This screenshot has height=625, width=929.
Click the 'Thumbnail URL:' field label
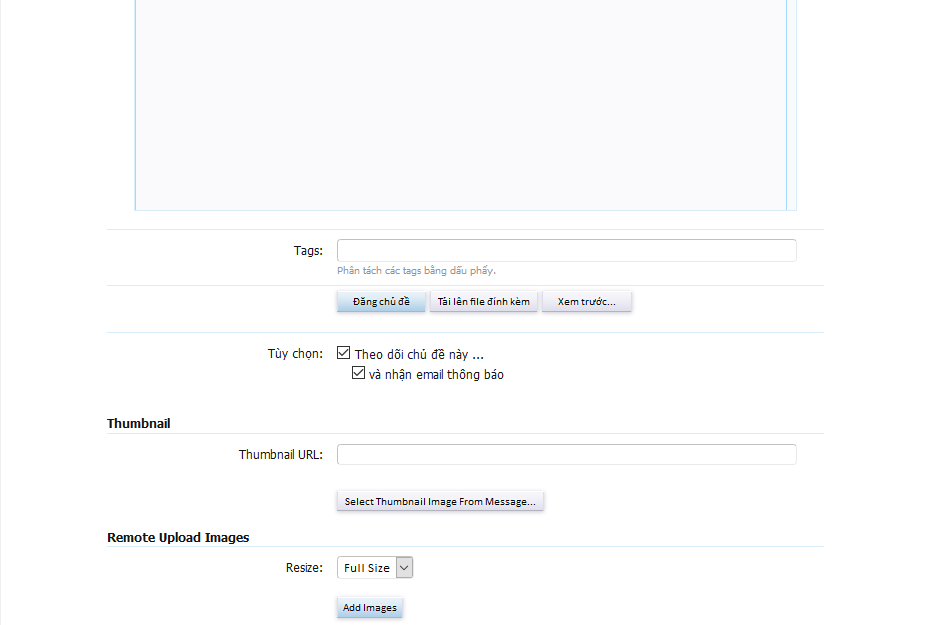280,455
